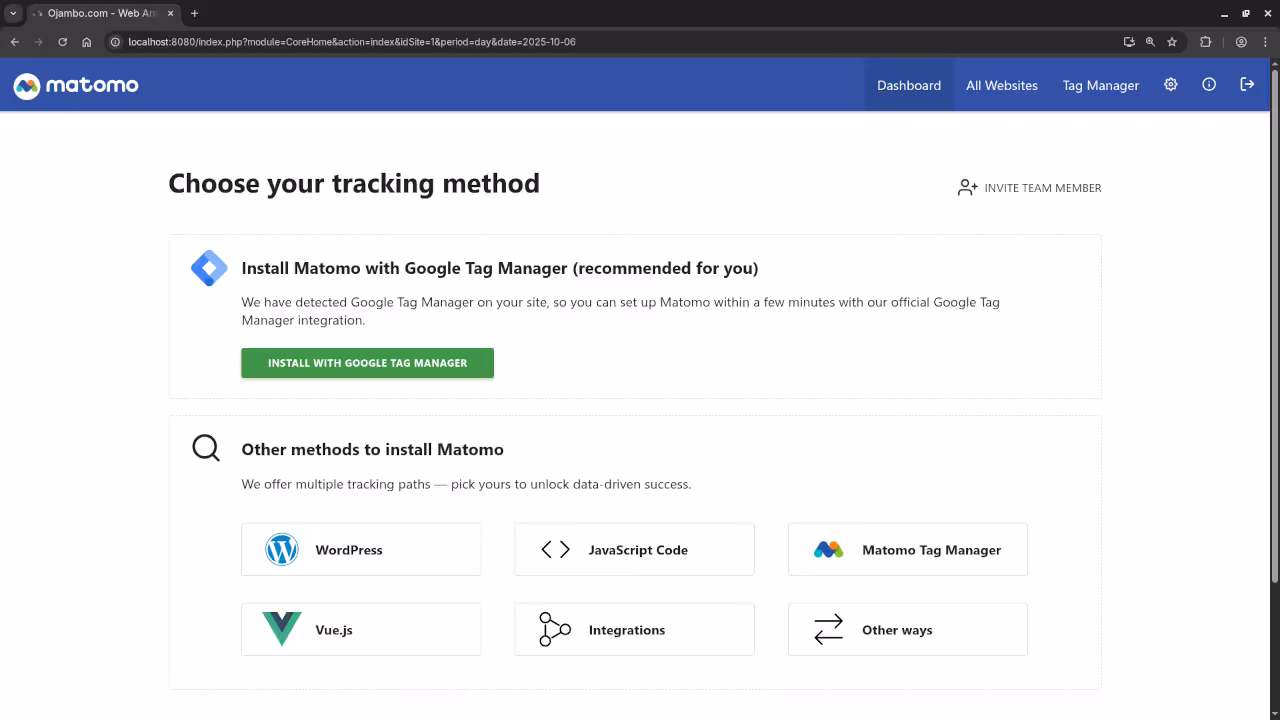Reload the page with browser refresh button
Image resolution: width=1280 pixels, height=720 pixels.
tap(62, 42)
